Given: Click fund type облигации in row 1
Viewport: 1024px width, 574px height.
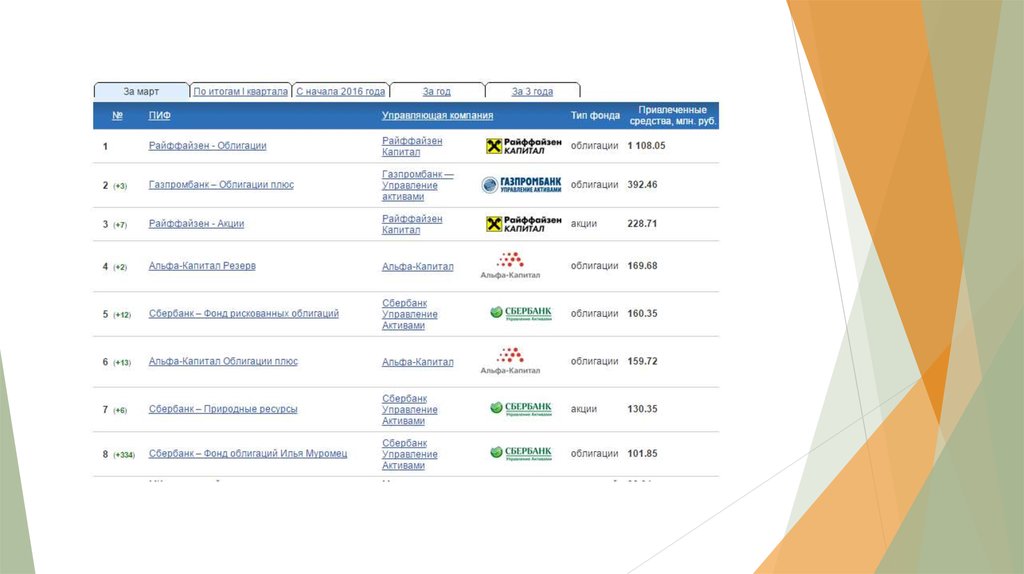Looking at the screenshot, I should coord(594,146).
